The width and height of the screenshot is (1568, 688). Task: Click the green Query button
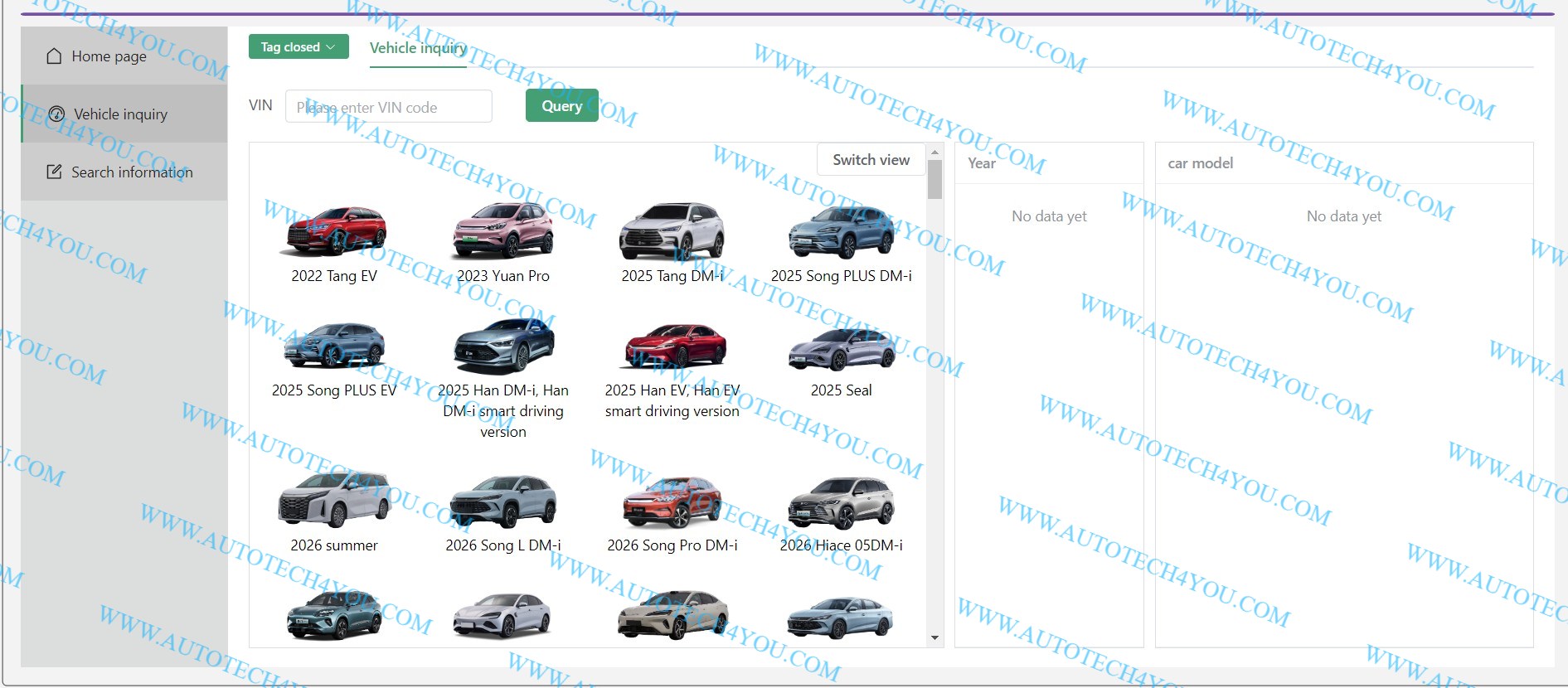click(x=562, y=105)
